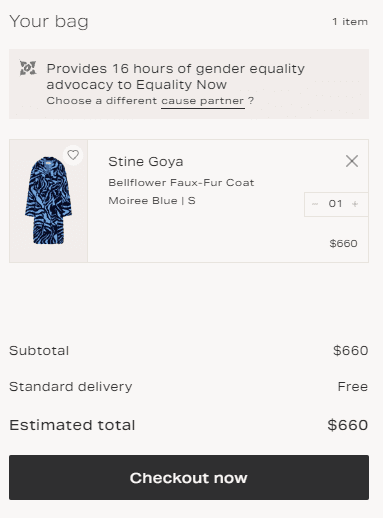Open the Stine Goya brand name
This screenshot has height=518, width=383.
(146, 162)
